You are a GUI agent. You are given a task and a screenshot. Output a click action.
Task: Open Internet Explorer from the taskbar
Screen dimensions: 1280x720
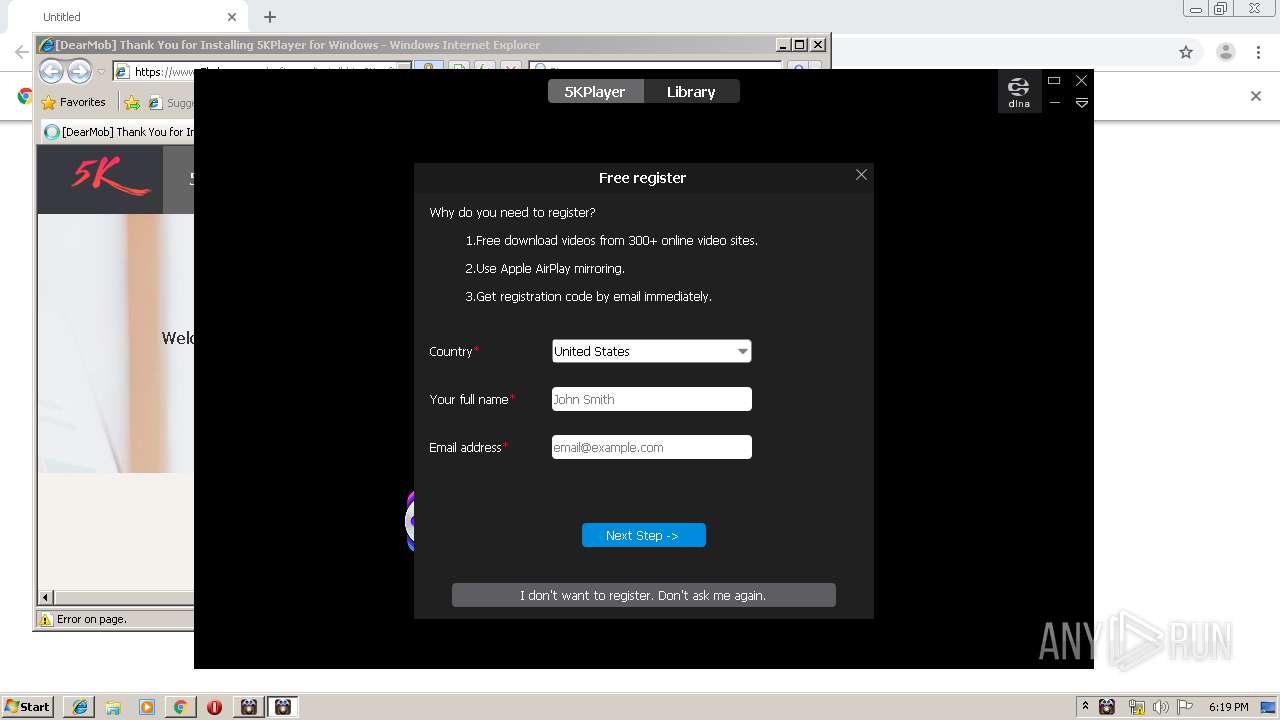(x=80, y=707)
